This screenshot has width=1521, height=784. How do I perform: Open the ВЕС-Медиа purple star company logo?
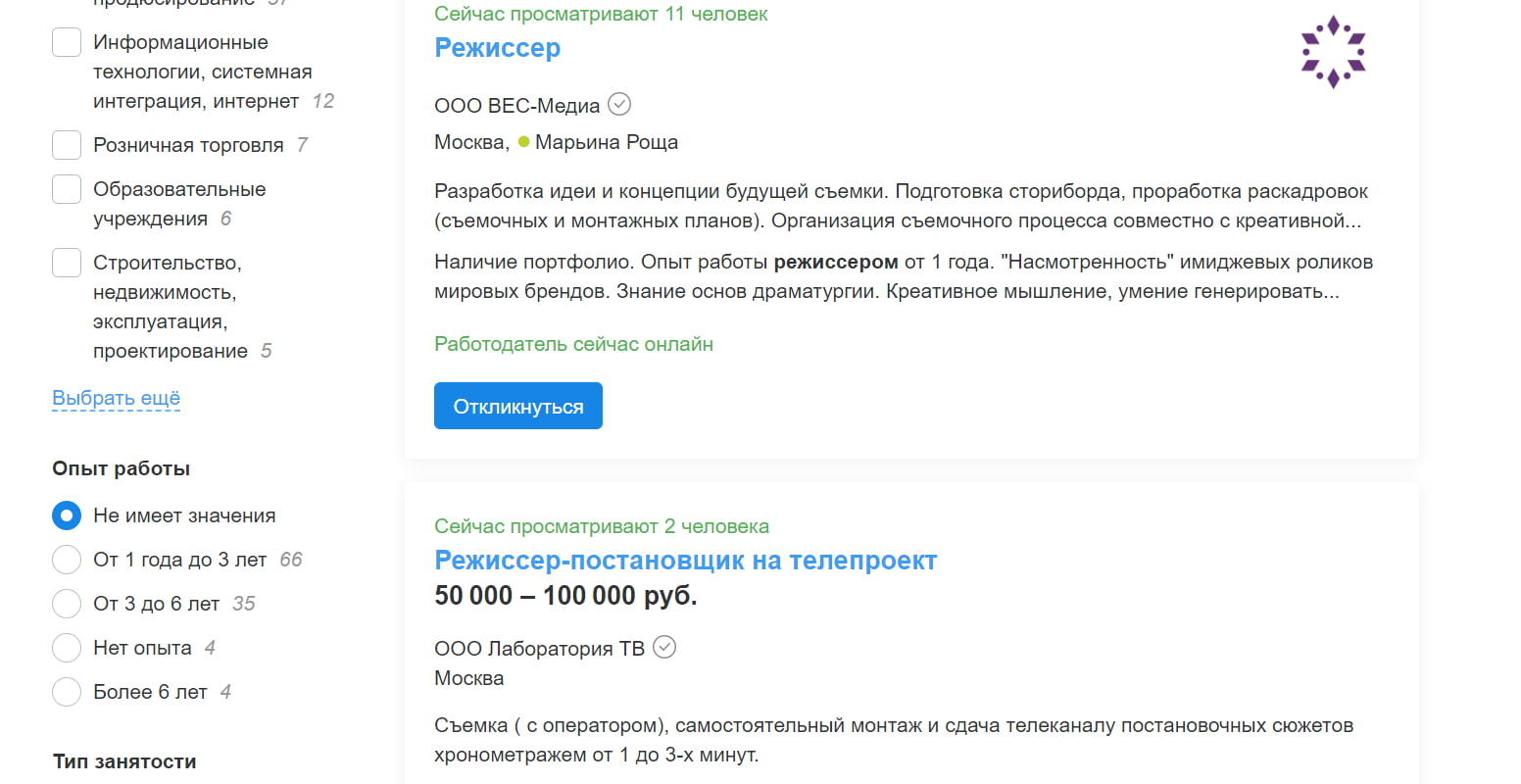1333,52
